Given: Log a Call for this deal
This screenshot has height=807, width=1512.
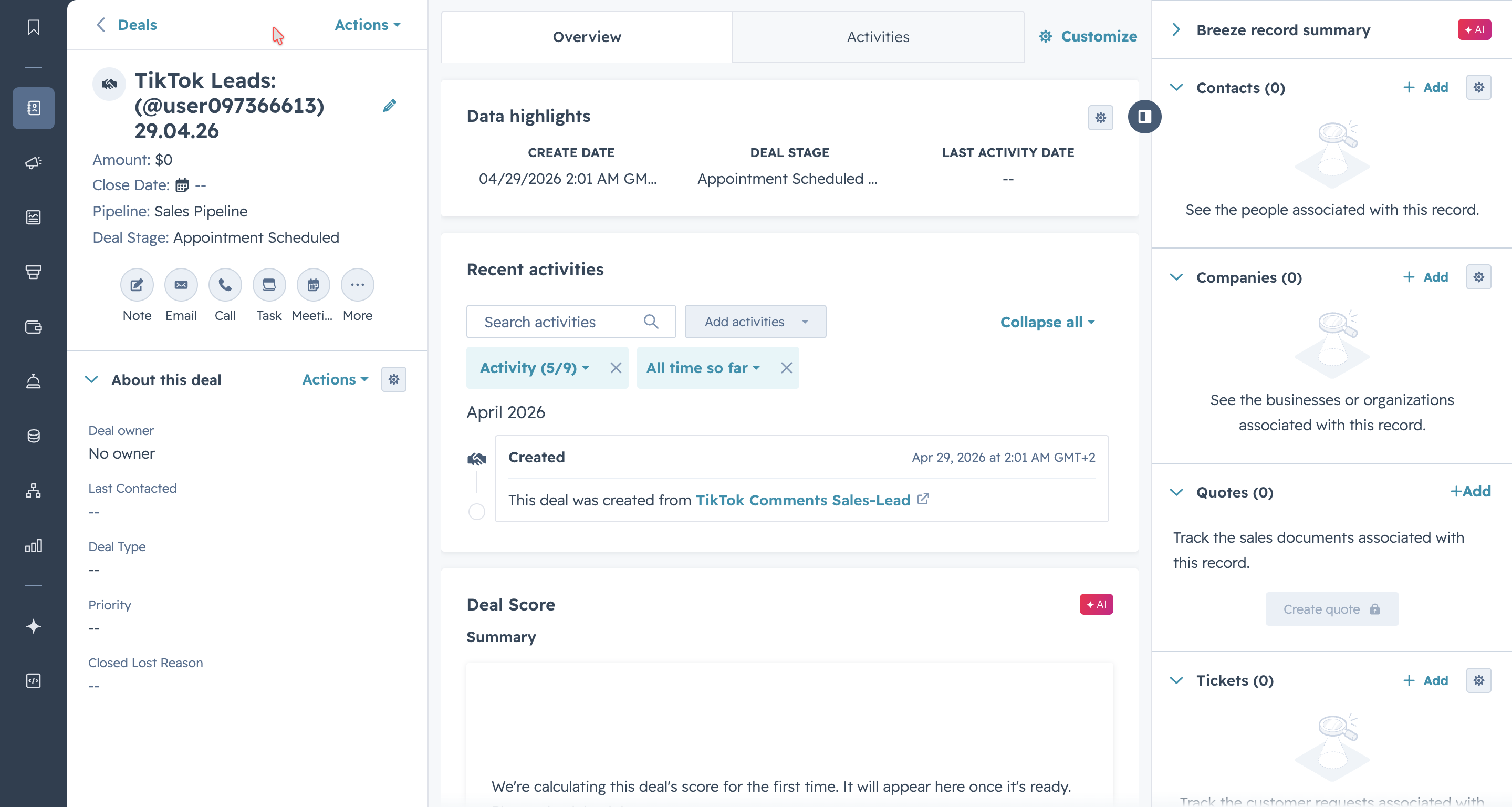Looking at the screenshot, I should coord(225,285).
